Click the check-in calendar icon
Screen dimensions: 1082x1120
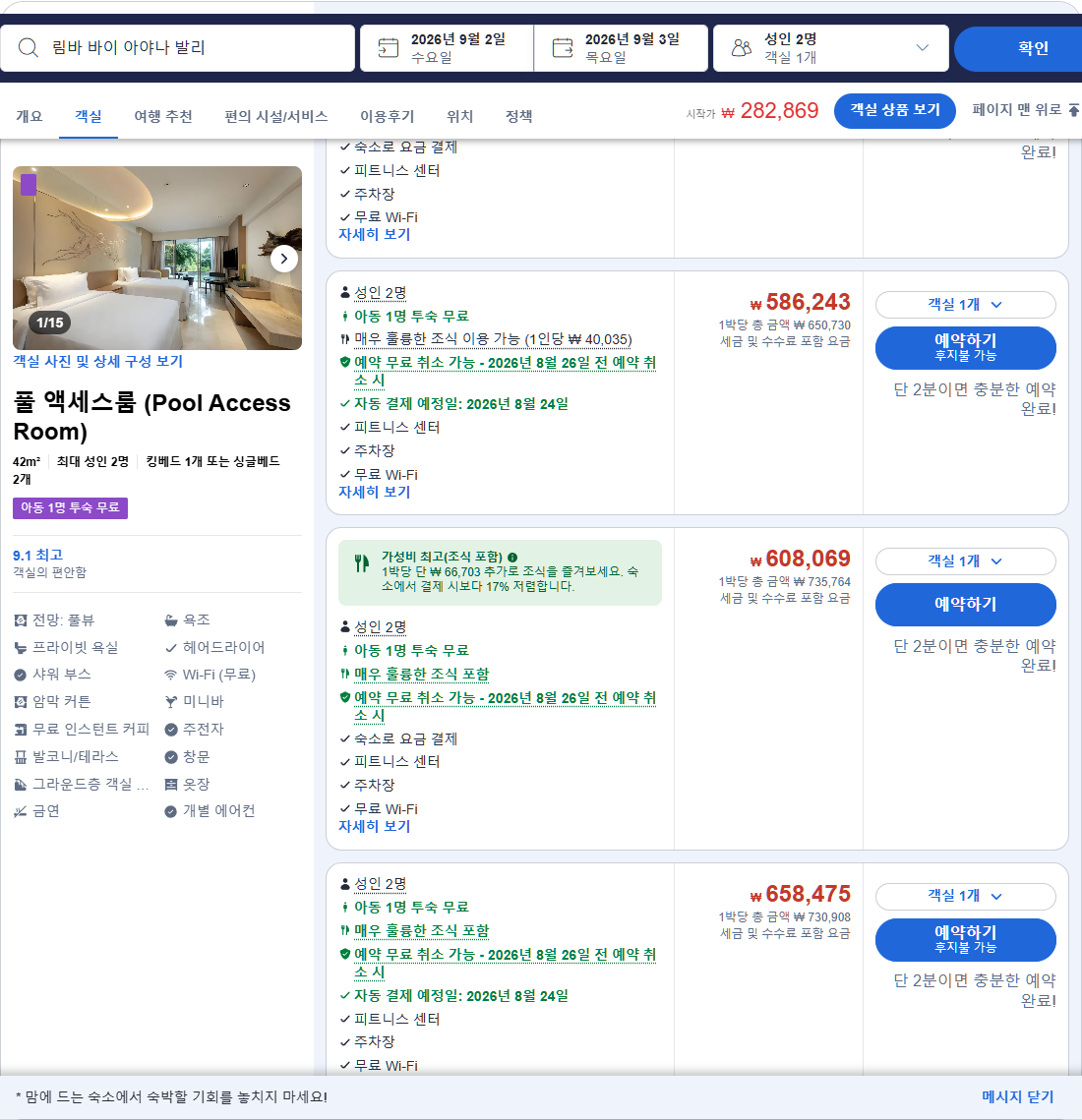389,48
